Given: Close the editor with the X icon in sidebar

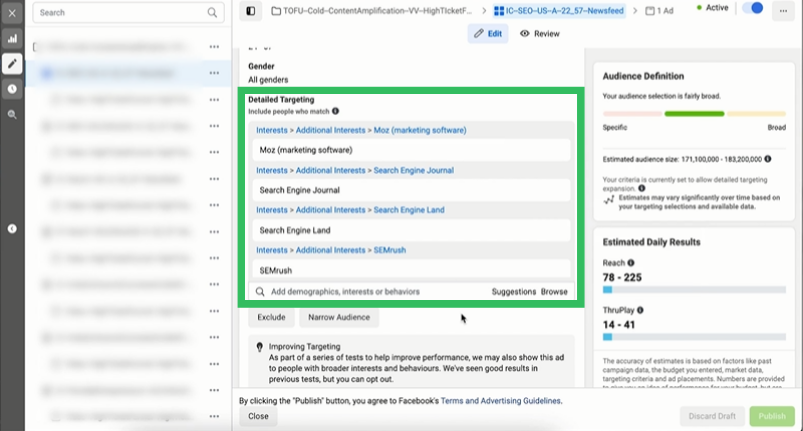Looking at the screenshot, I should (x=12, y=13).
